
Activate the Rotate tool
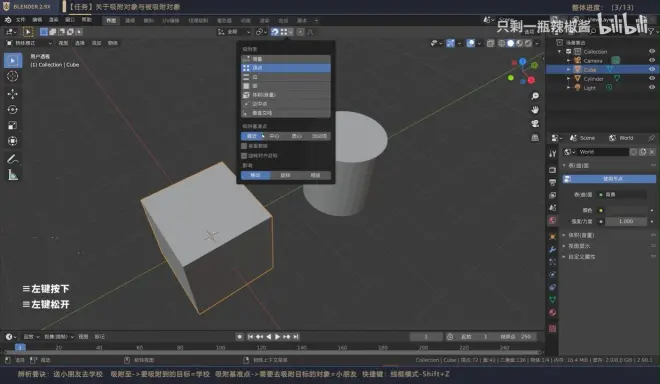pyautogui.click(x=13, y=109)
